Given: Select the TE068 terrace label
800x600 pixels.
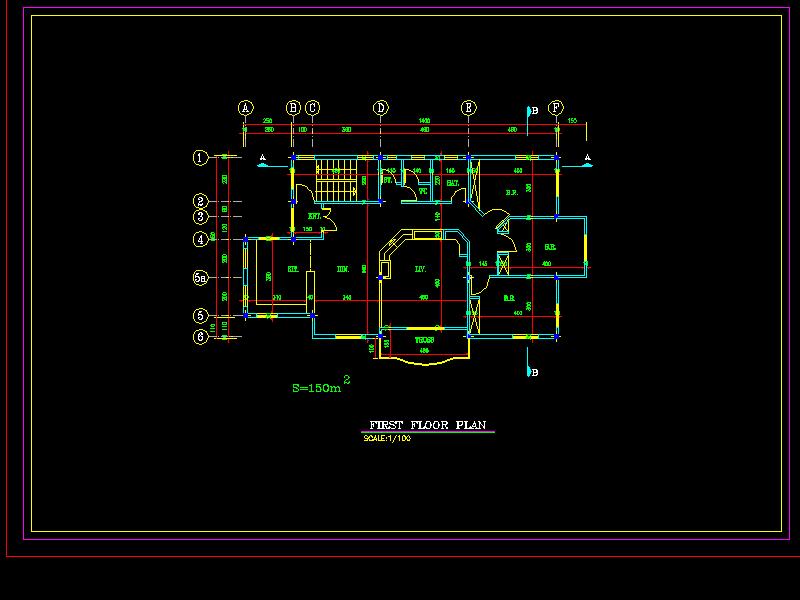Looking at the screenshot, I should click(x=424, y=340).
